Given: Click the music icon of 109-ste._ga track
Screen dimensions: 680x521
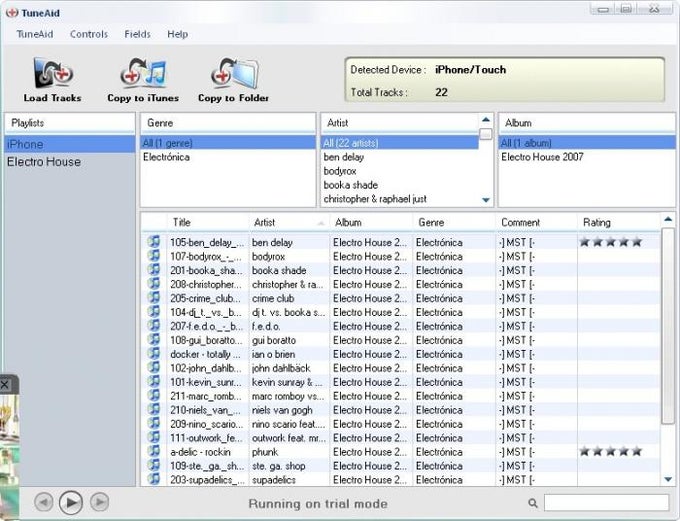Looking at the screenshot, I should 154,465.
